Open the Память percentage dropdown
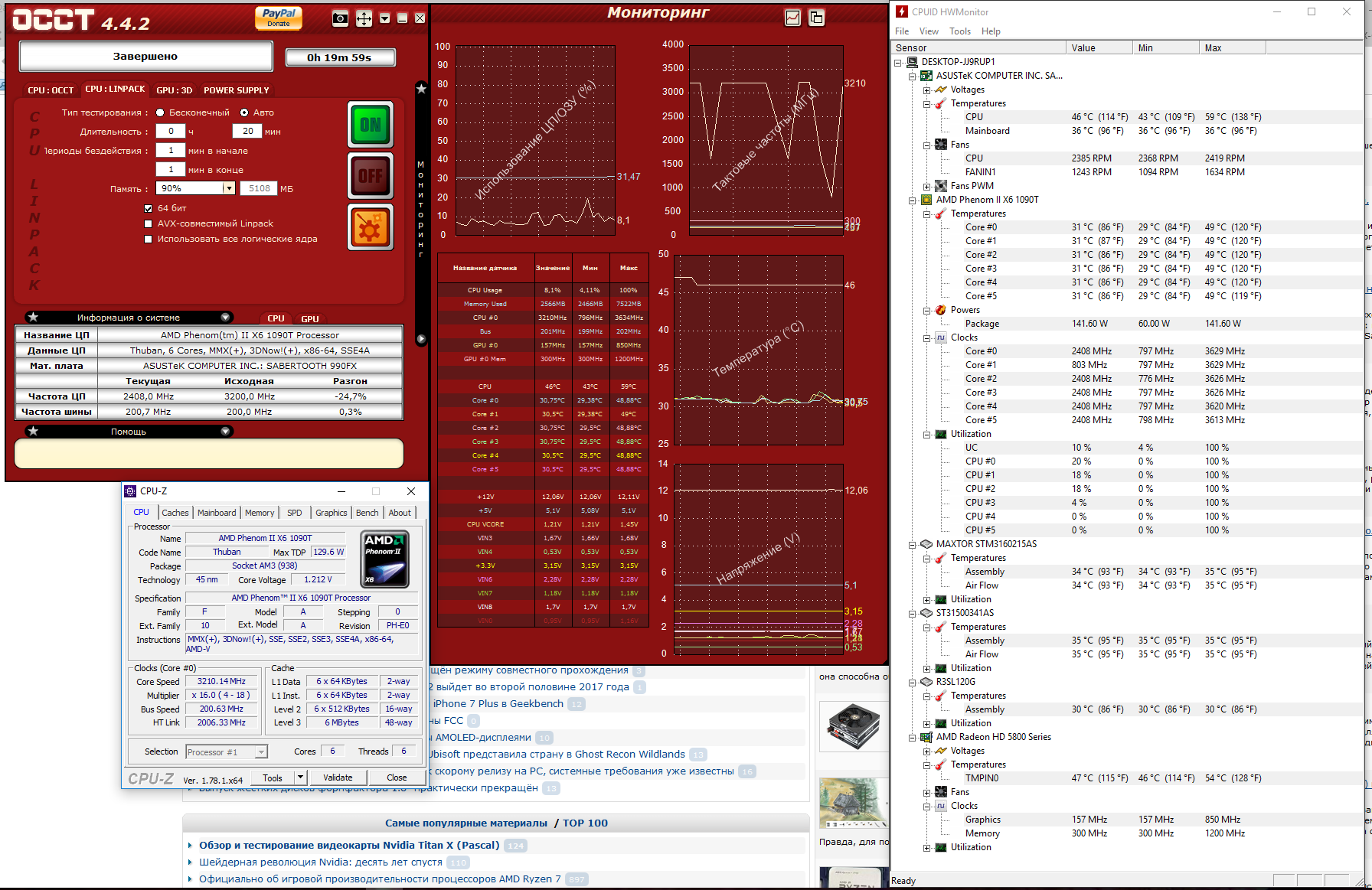 (x=227, y=188)
